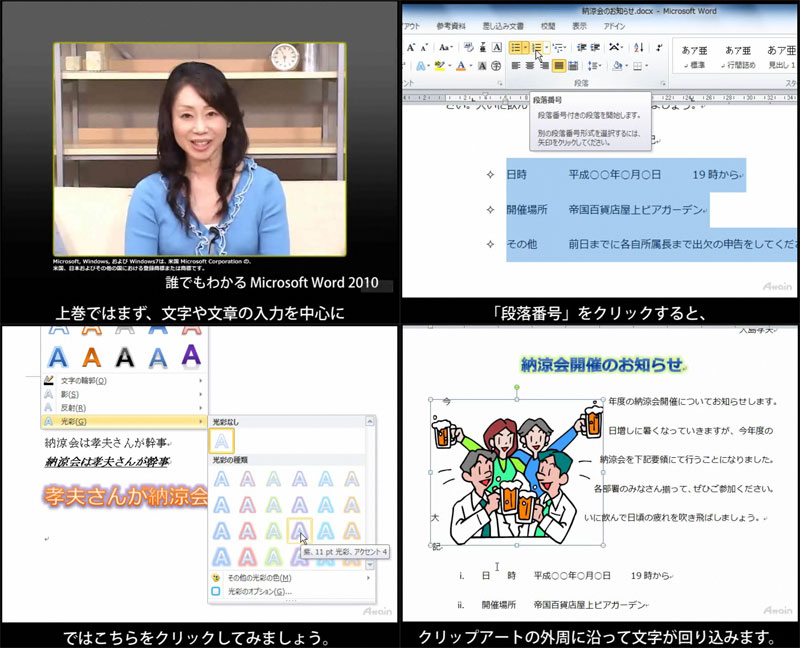
Task: Click the Grow Font icon in the ribbon
Action: (411, 47)
